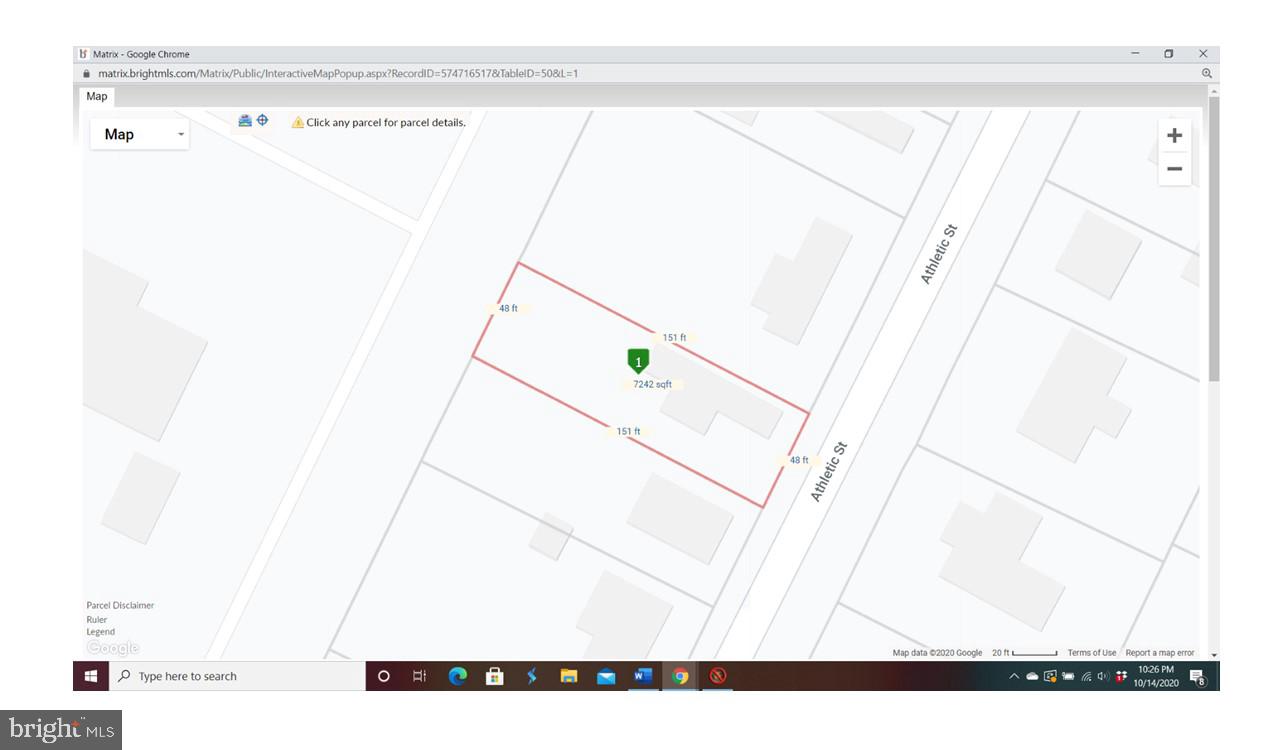Expand the Map type dropdown
Screen dimensions: 1275x750
[x=140, y=134]
